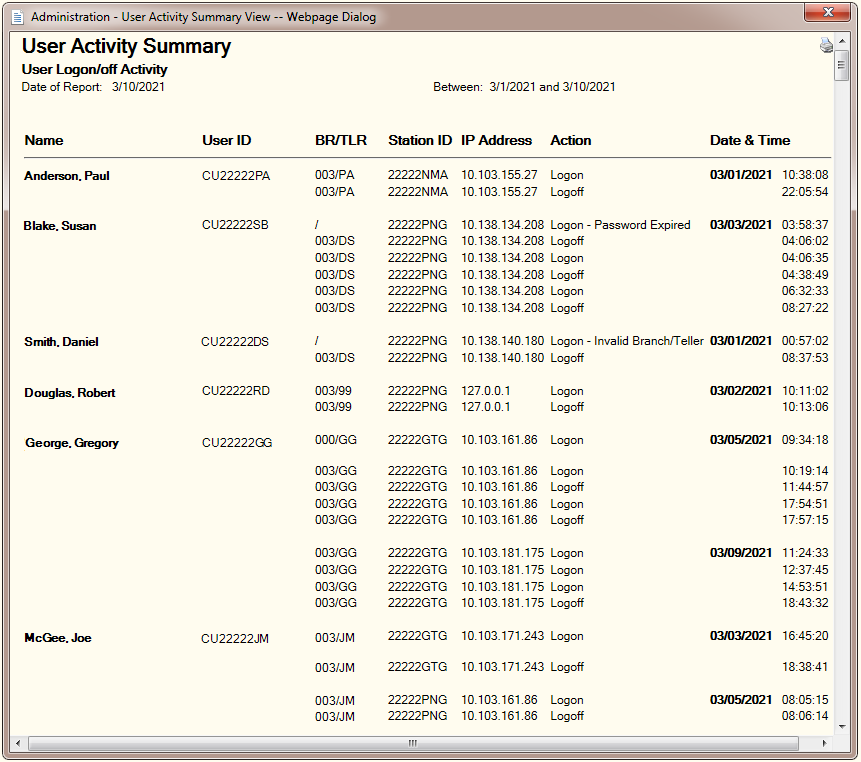Click timestamp 22:05:54
Screen dimensions: 861x762
(805, 192)
